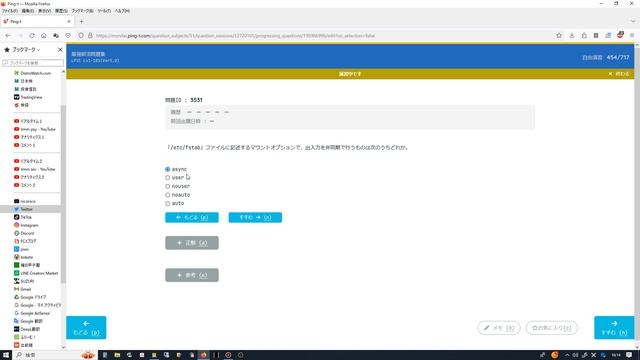Open the Edit menu (編集)
This screenshot has width=640, height=360.
coord(28,11)
